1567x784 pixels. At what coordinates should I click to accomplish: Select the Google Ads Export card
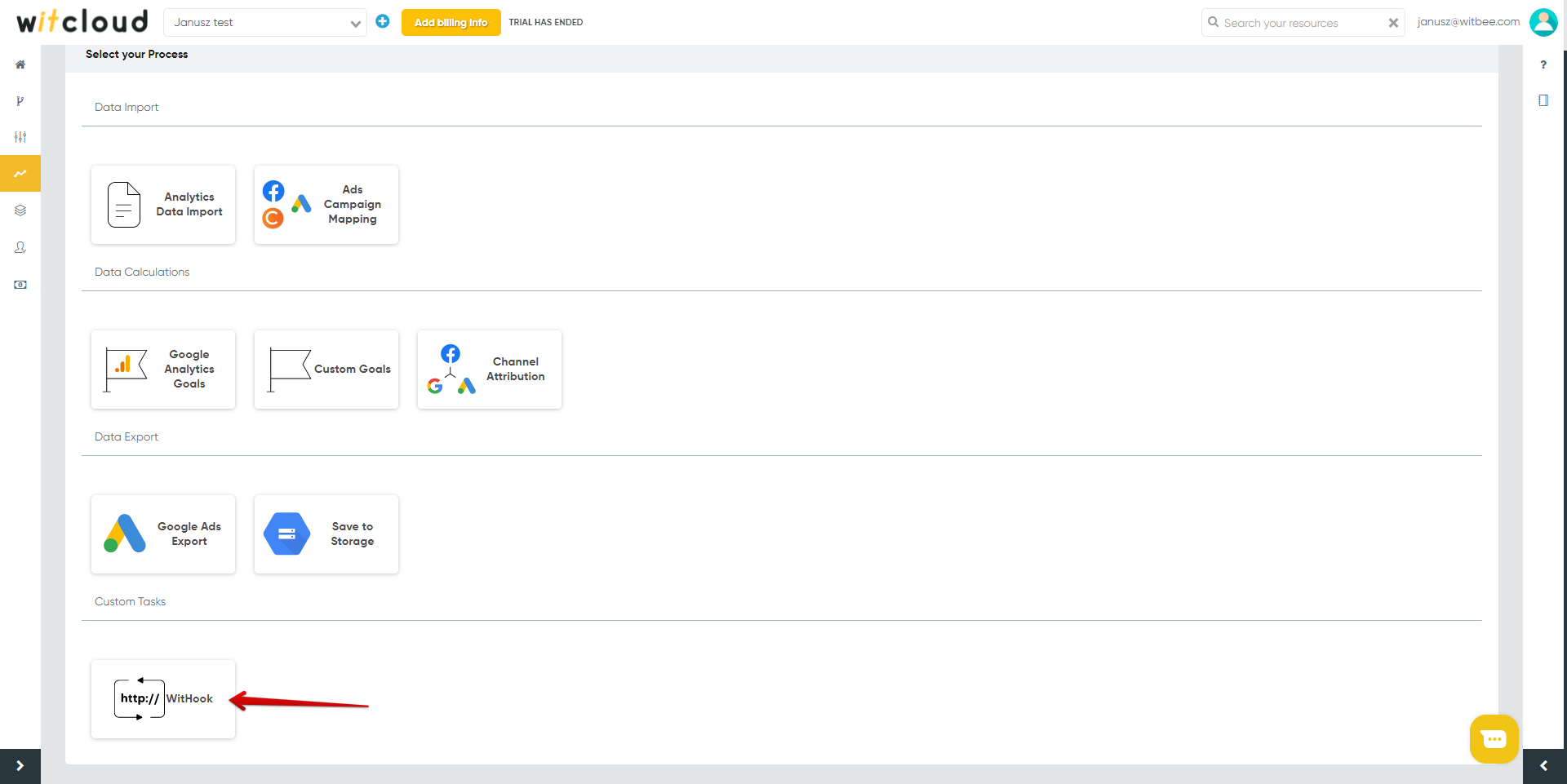pos(163,534)
